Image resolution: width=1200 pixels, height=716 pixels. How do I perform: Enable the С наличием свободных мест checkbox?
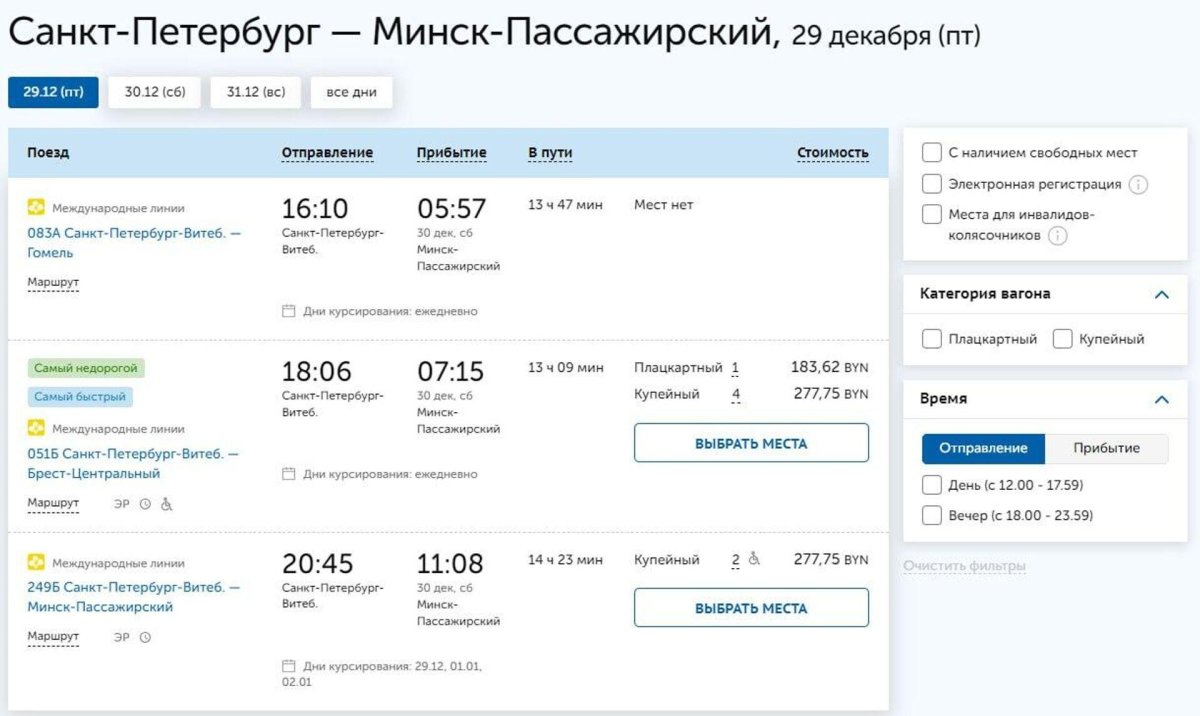[x=931, y=153]
